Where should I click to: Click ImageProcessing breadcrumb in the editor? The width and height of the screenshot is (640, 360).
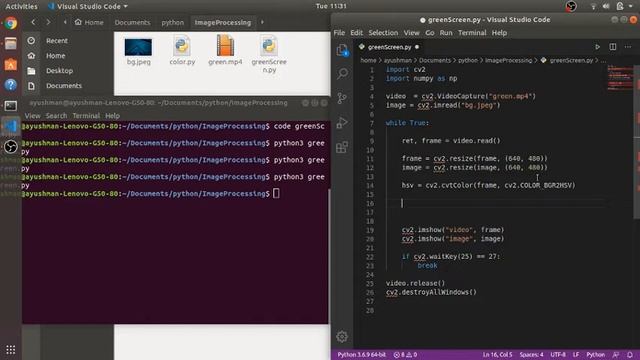(x=508, y=60)
